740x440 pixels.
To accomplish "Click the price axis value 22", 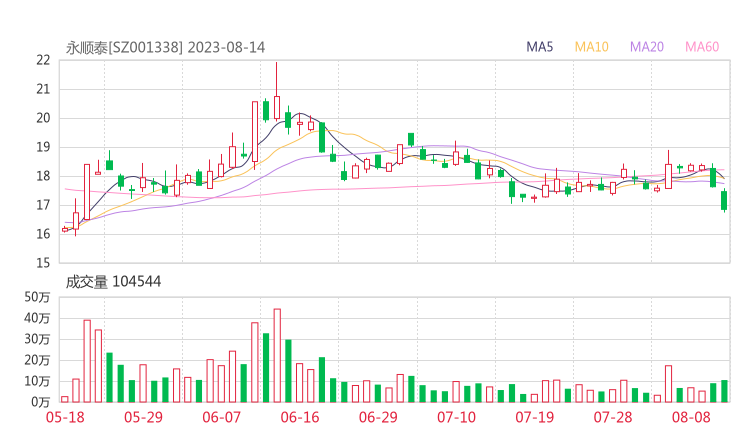I will click(x=43, y=60).
